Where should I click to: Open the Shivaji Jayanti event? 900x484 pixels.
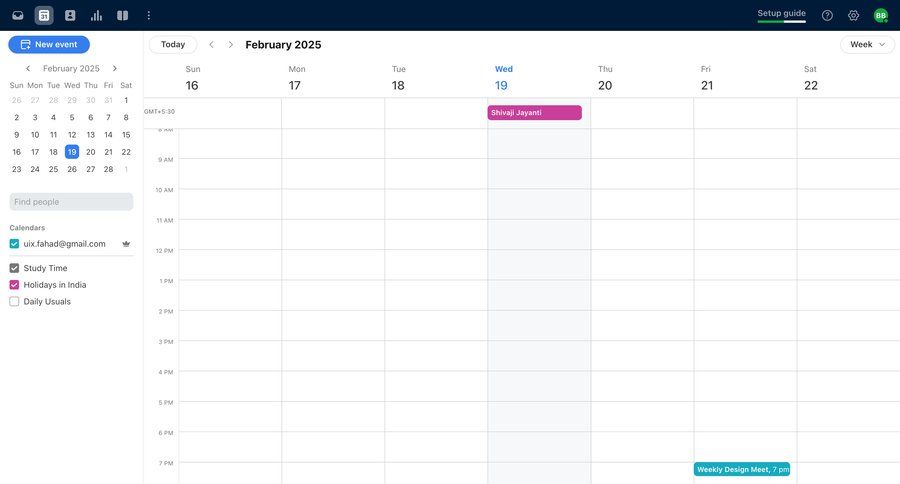click(x=534, y=113)
